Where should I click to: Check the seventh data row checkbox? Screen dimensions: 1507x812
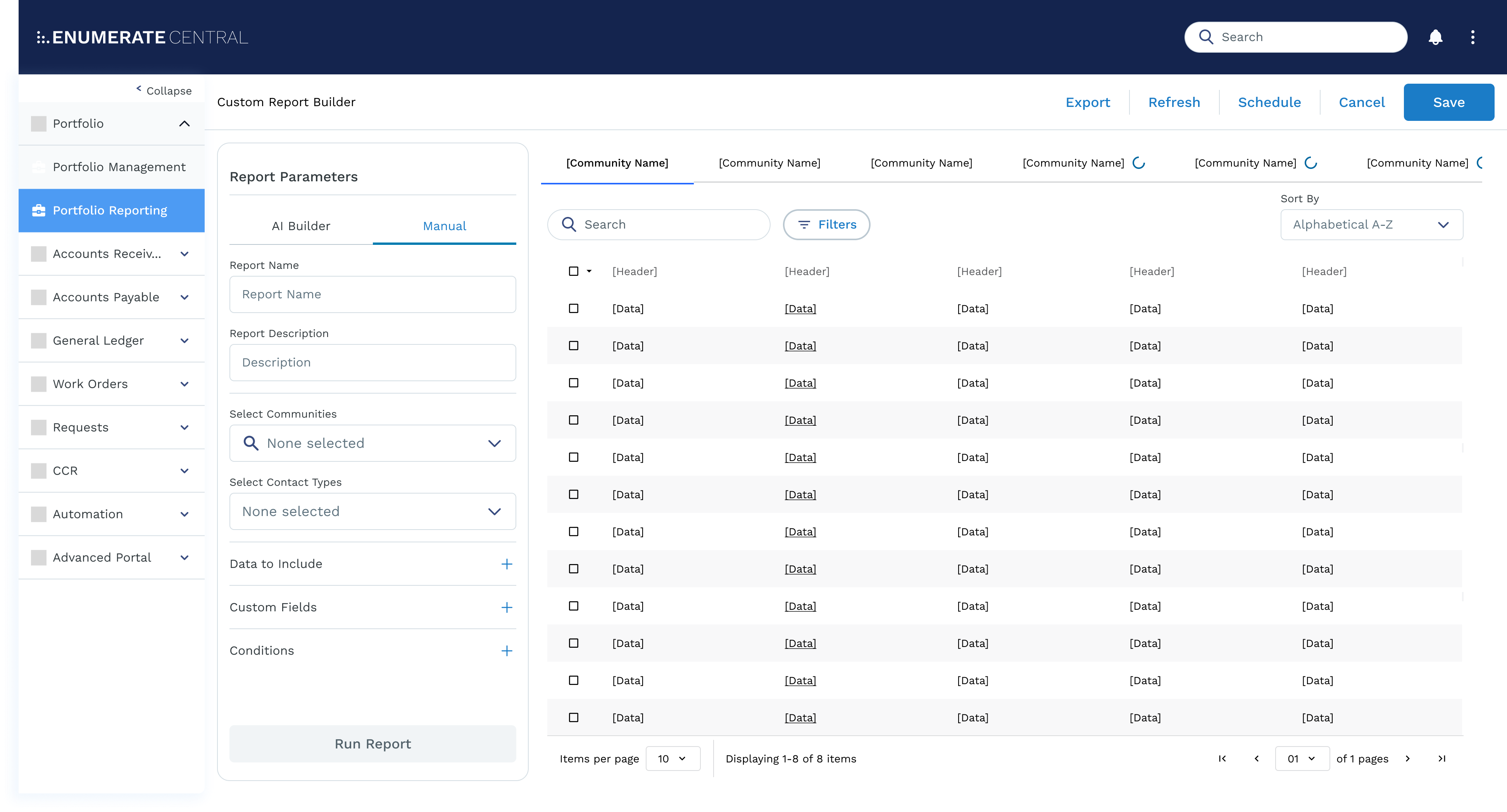coord(573,532)
